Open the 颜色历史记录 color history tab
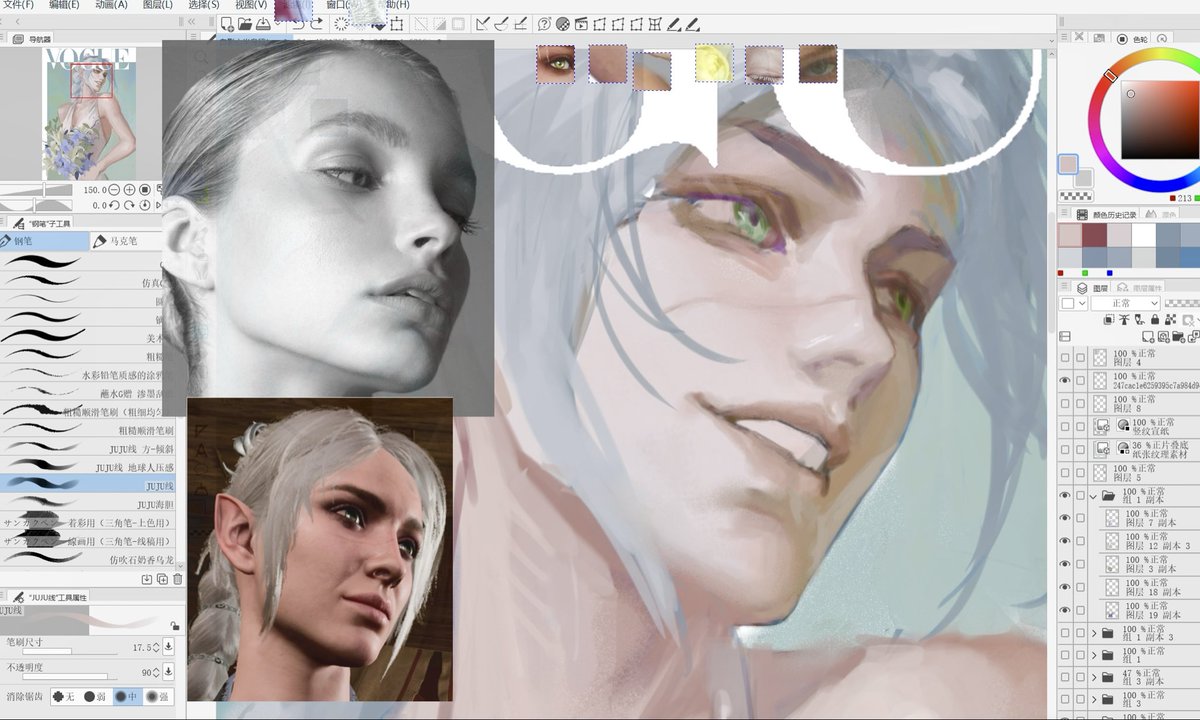Screen dimensions: 1200x720 1105,214
